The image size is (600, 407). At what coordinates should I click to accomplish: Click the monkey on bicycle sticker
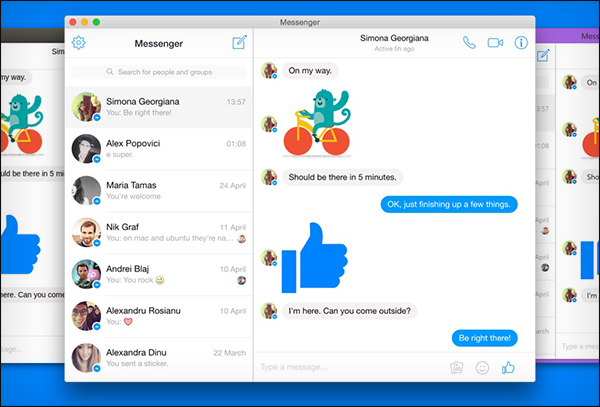[317, 122]
